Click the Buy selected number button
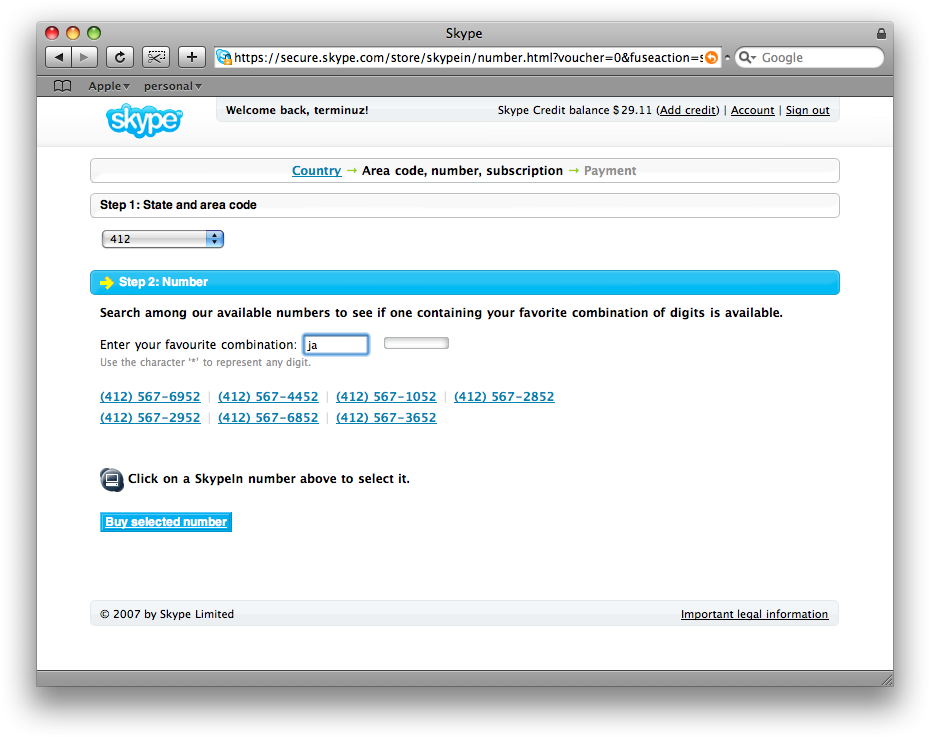929x737 pixels. coord(165,521)
